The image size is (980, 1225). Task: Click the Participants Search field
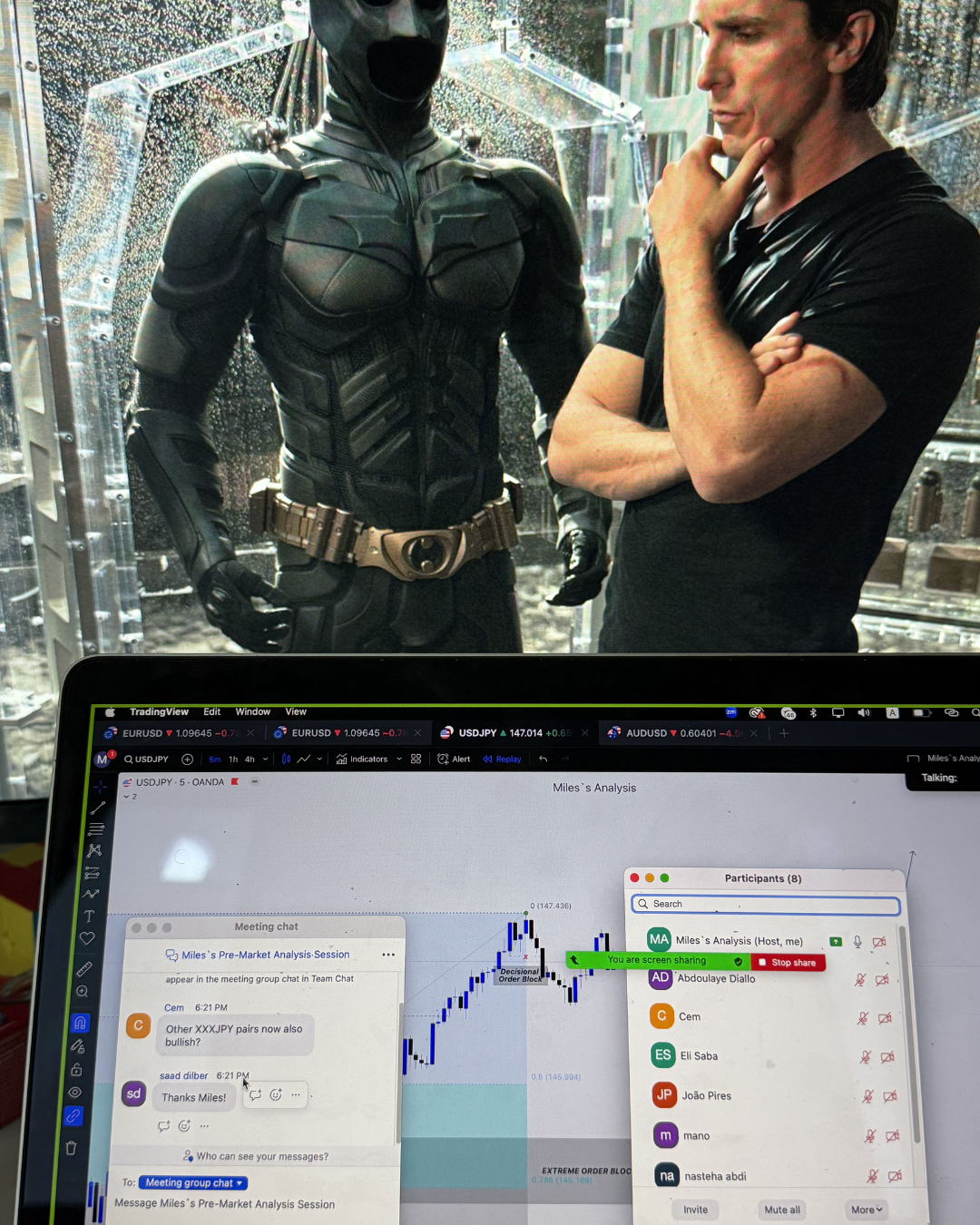click(x=765, y=905)
